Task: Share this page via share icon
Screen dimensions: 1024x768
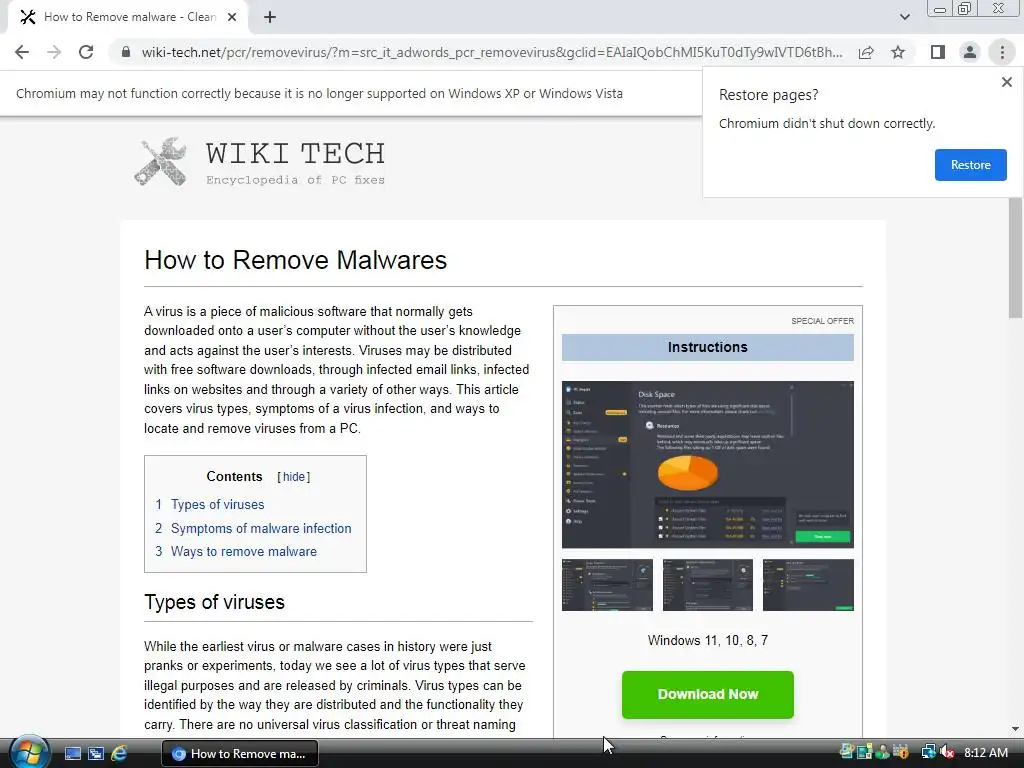Action: coord(866,52)
